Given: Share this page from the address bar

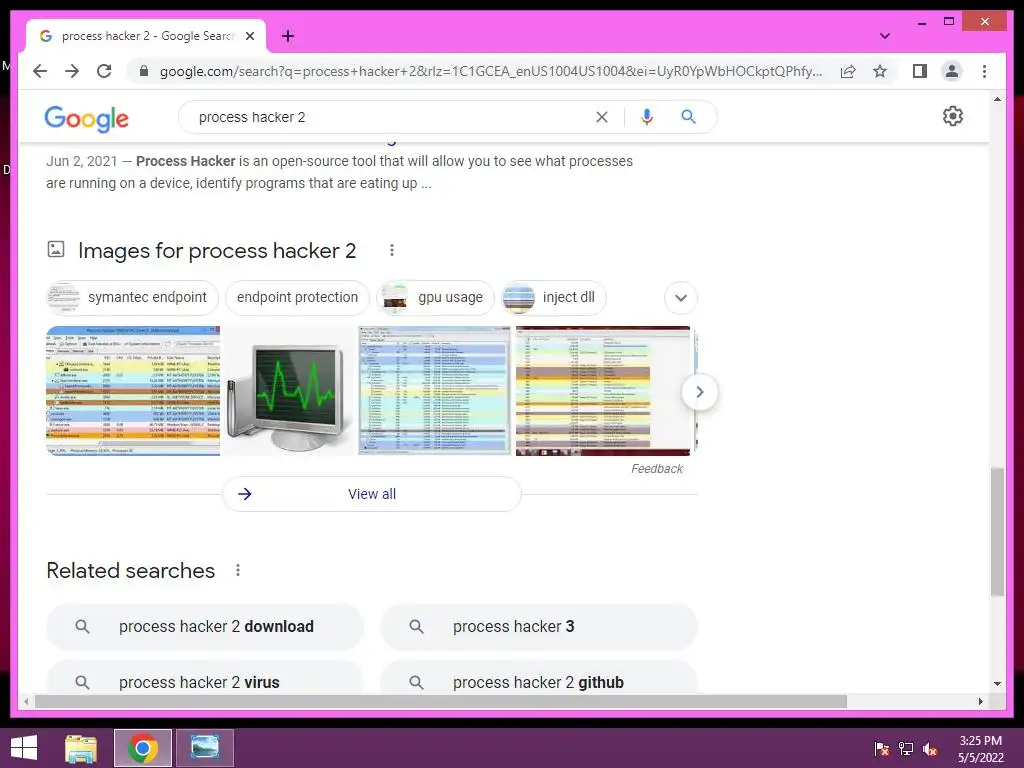Looking at the screenshot, I should coord(848,71).
